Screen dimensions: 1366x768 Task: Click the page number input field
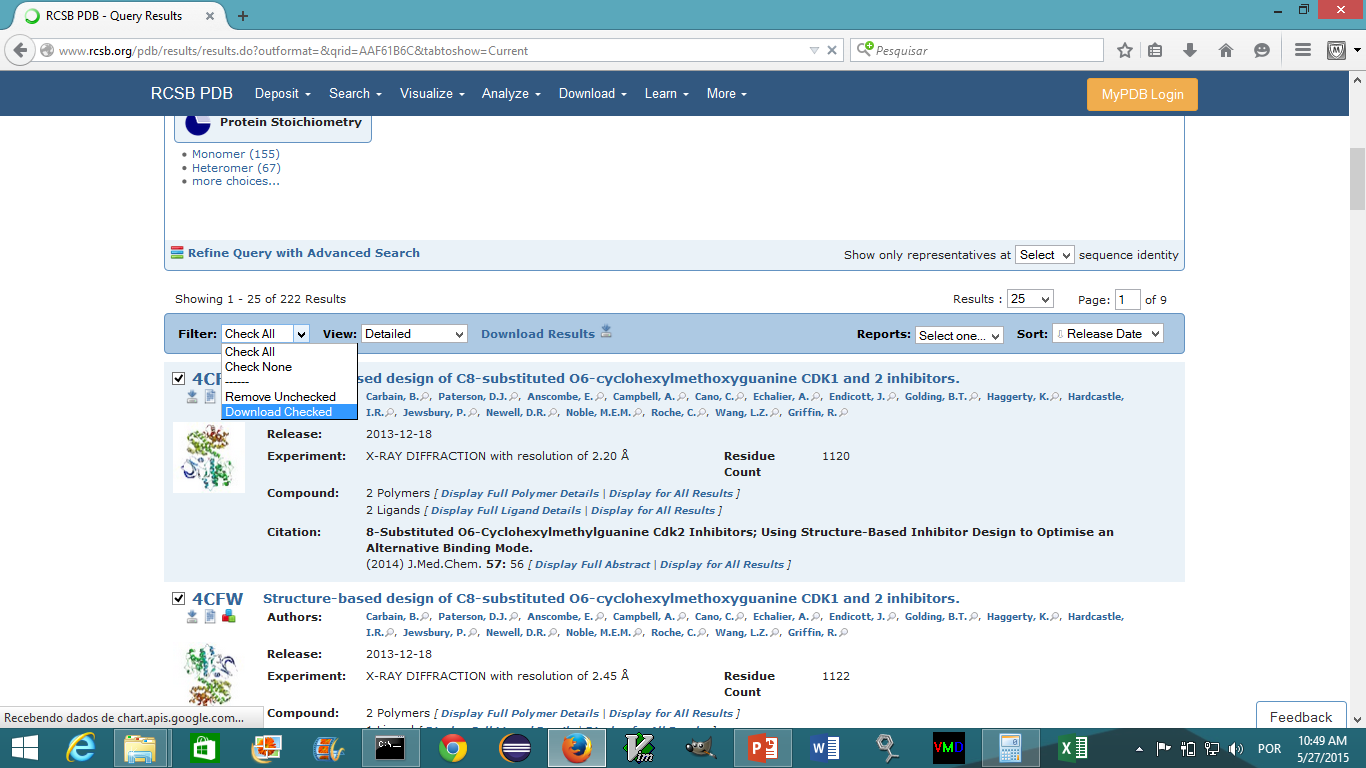1128,299
